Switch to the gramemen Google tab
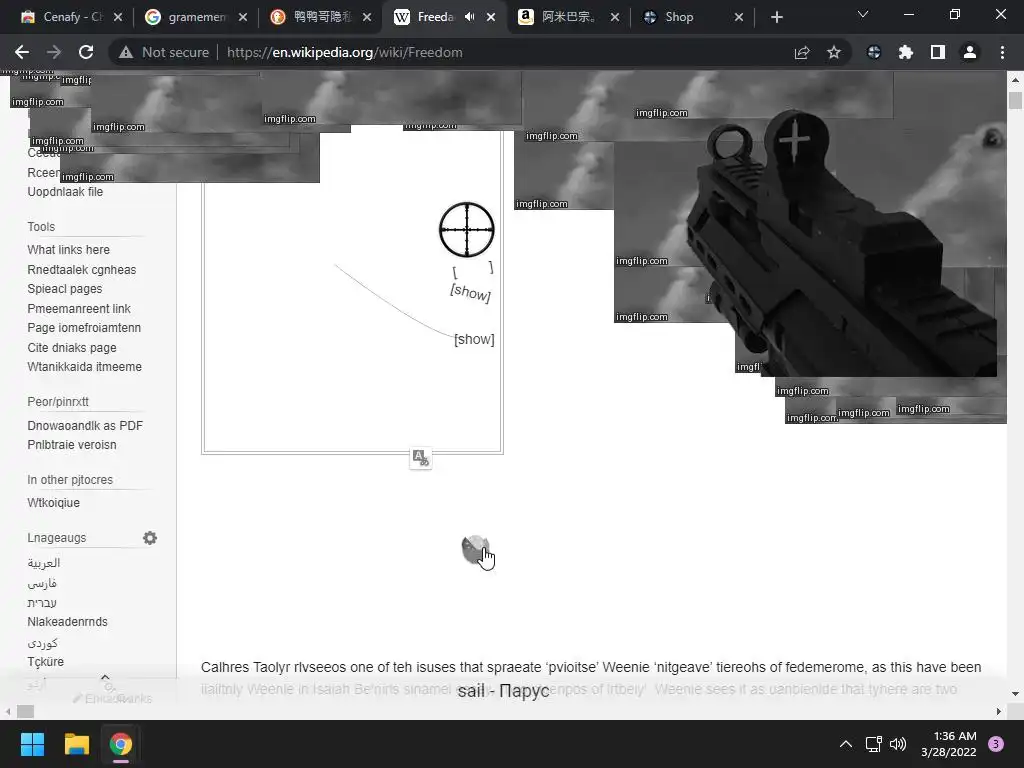The image size is (1024, 768). click(196, 17)
